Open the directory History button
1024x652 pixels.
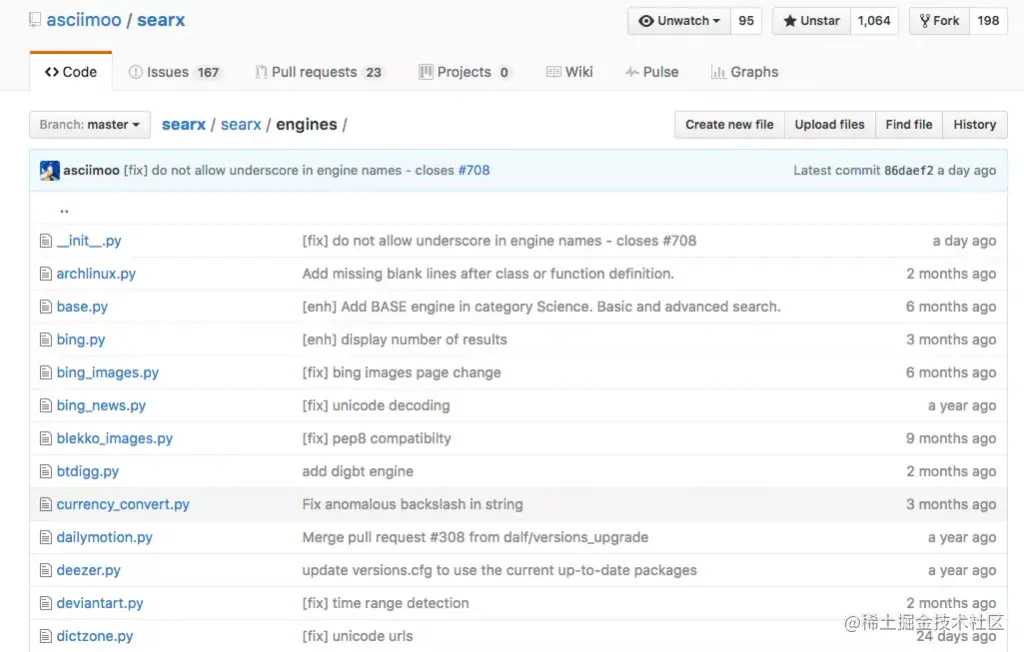pyautogui.click(x=974, y=125)
